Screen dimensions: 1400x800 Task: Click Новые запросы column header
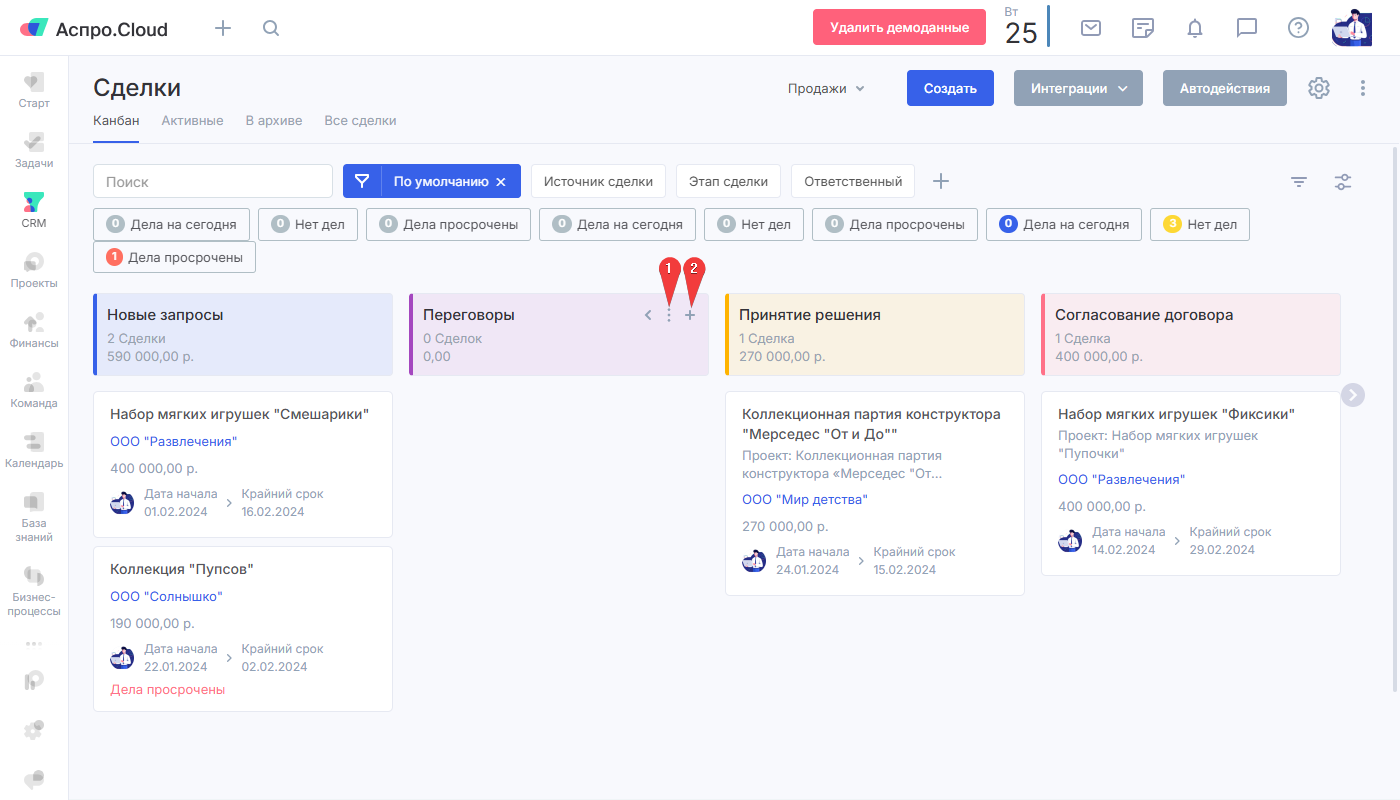[243, 334]
